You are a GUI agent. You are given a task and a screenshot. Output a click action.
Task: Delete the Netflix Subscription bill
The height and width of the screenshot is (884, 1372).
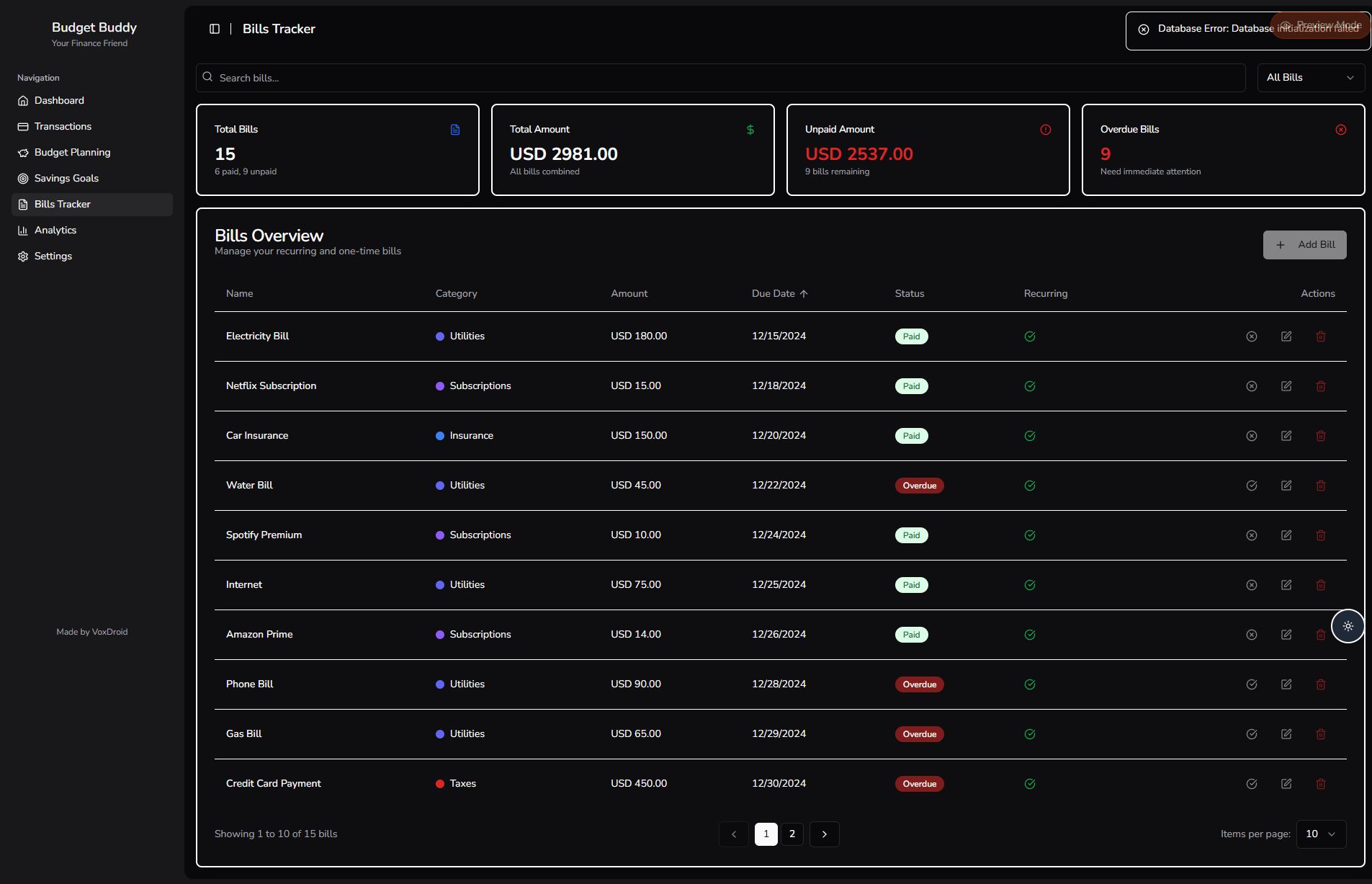[x=1321, y=386]
